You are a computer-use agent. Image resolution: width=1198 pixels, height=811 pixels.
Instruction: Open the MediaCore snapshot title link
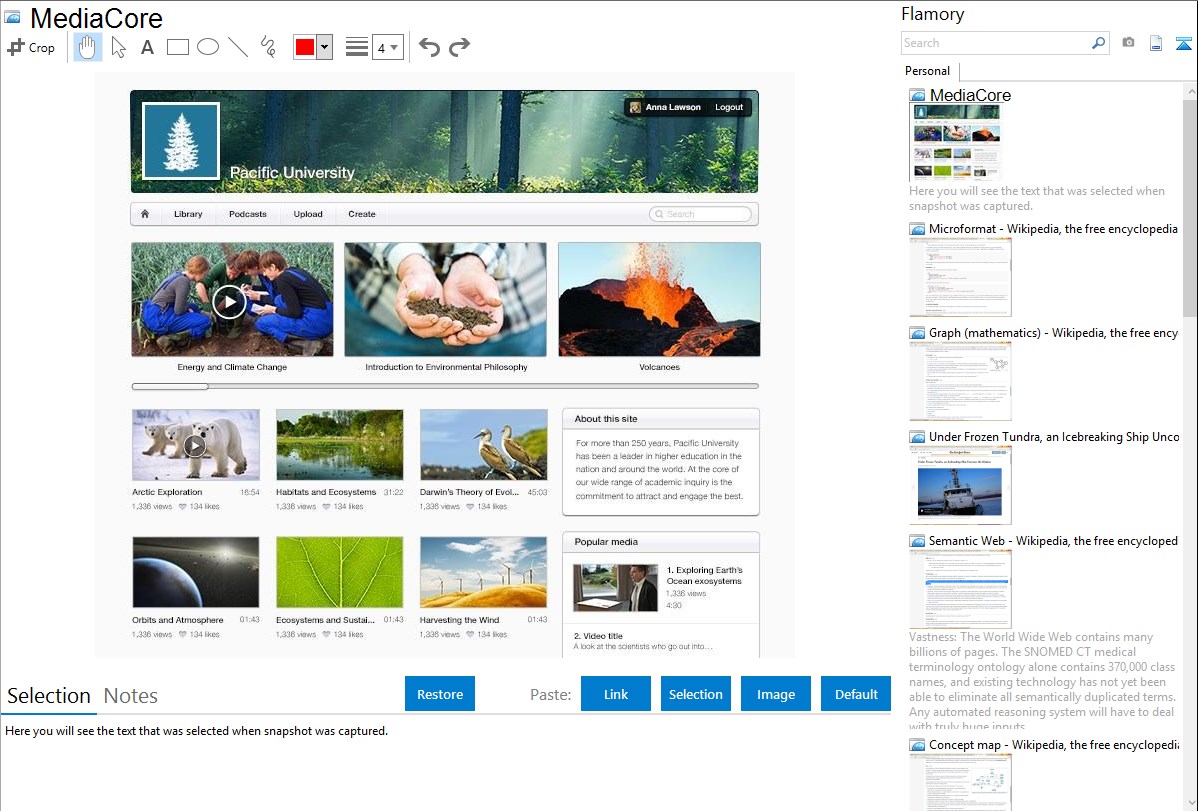point(970,96)
